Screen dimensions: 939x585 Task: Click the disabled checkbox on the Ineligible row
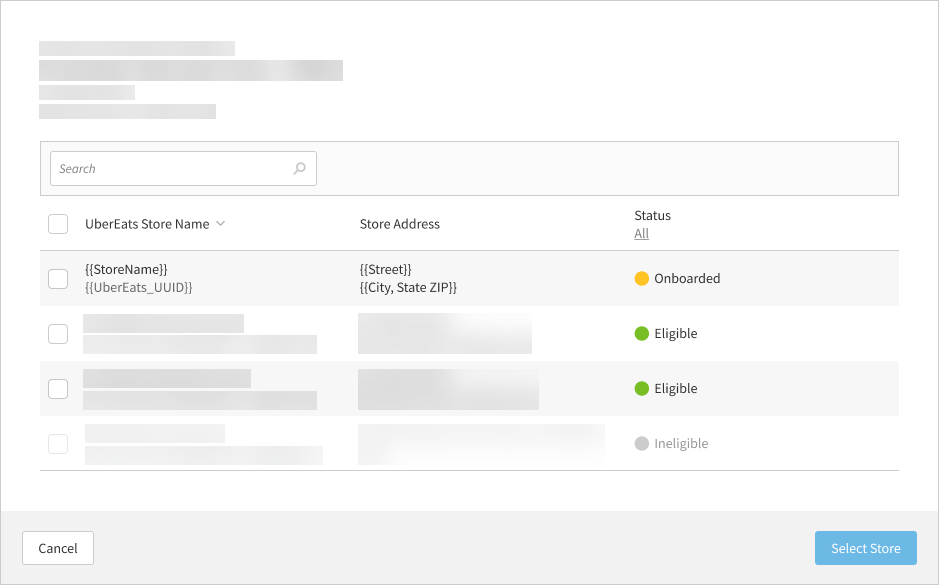click(58, 444)
